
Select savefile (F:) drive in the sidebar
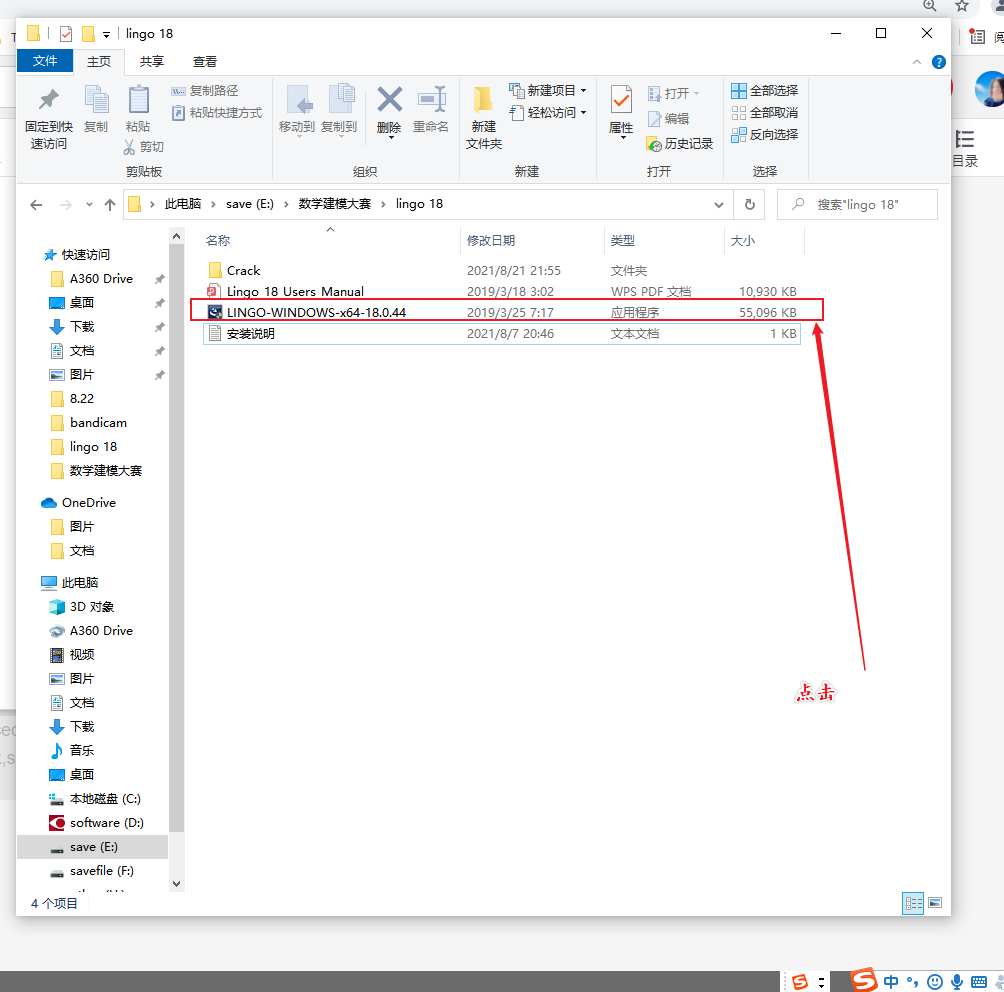point(101,871)
